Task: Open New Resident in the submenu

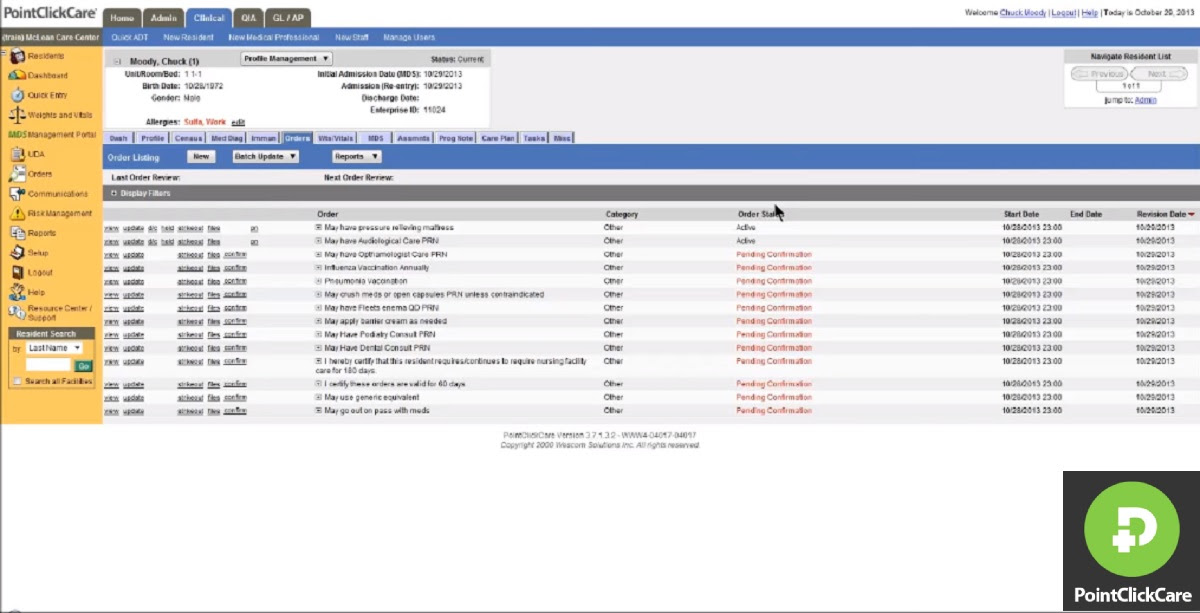Action: click(188, 37)
